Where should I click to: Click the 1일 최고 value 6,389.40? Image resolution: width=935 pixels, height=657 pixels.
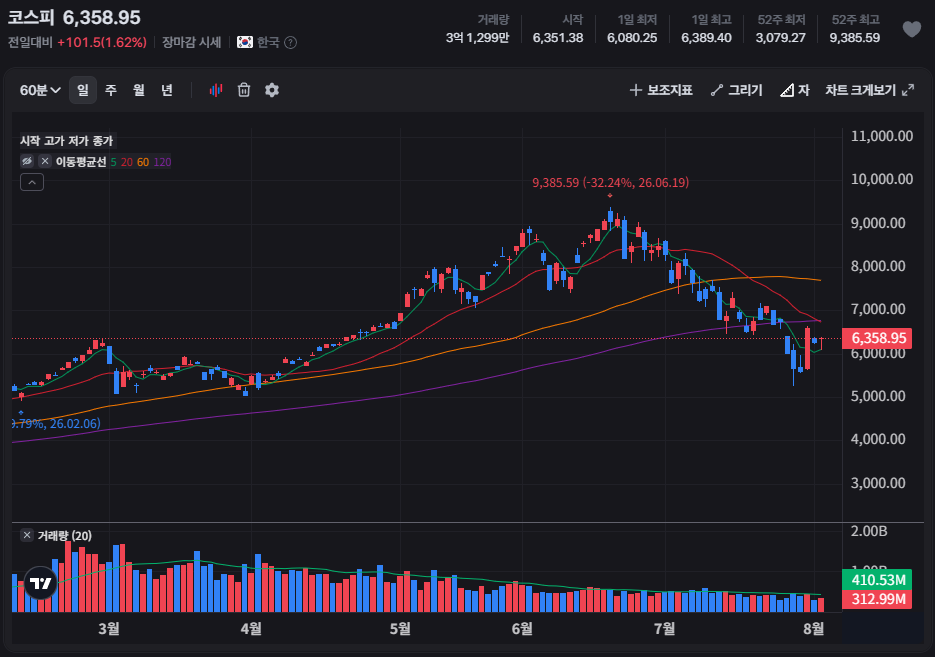tap(706, 38)
